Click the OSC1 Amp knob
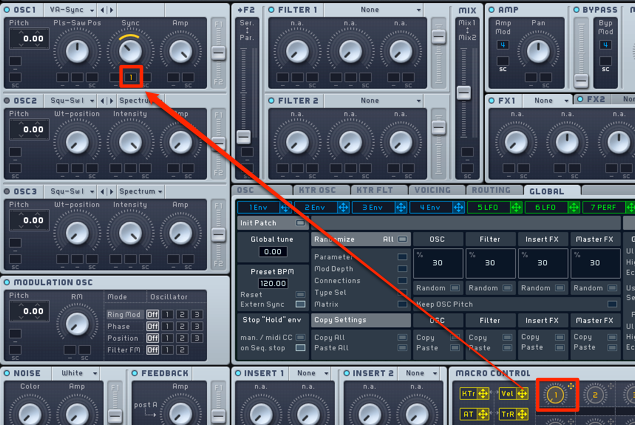The image size is (635, 425). [180, 51]
